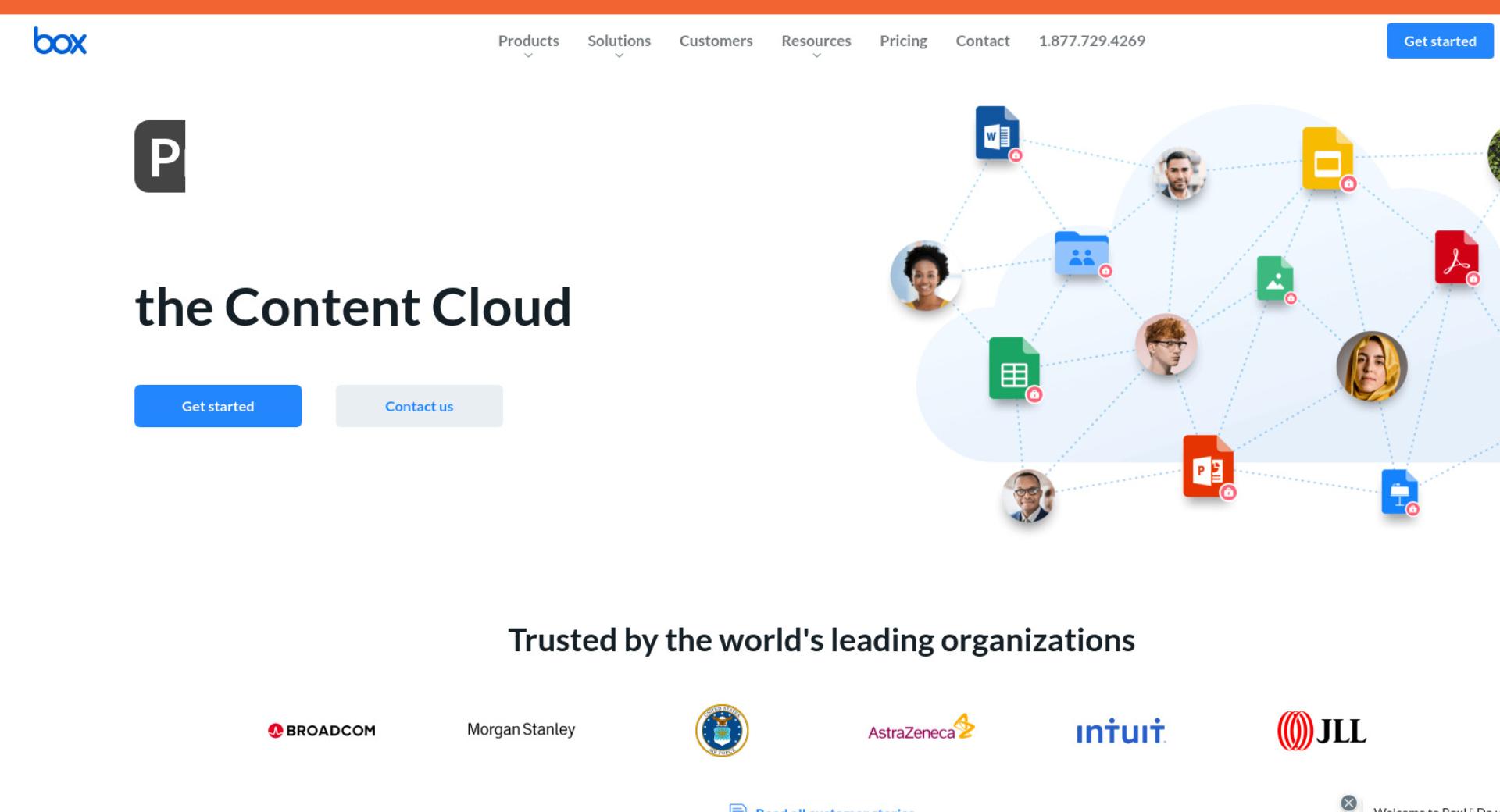The height and width of the screenshot is (812, 1500).
Task: Click the Morgan Stanley logo
Action: pyautogui.click(x=521, y=729)
